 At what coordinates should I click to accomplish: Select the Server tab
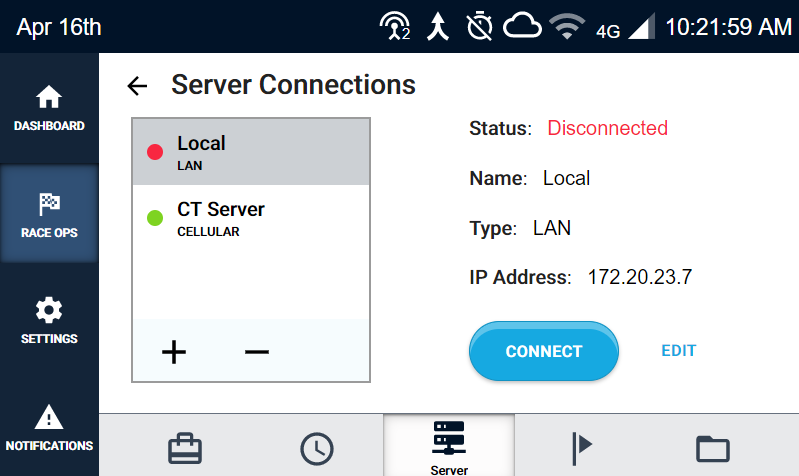coord(449,445)
